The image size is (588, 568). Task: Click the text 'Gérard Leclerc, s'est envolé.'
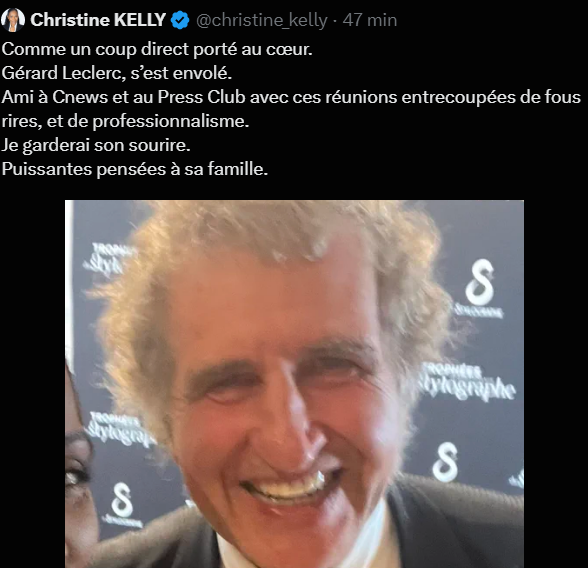(x=117, y=73)
